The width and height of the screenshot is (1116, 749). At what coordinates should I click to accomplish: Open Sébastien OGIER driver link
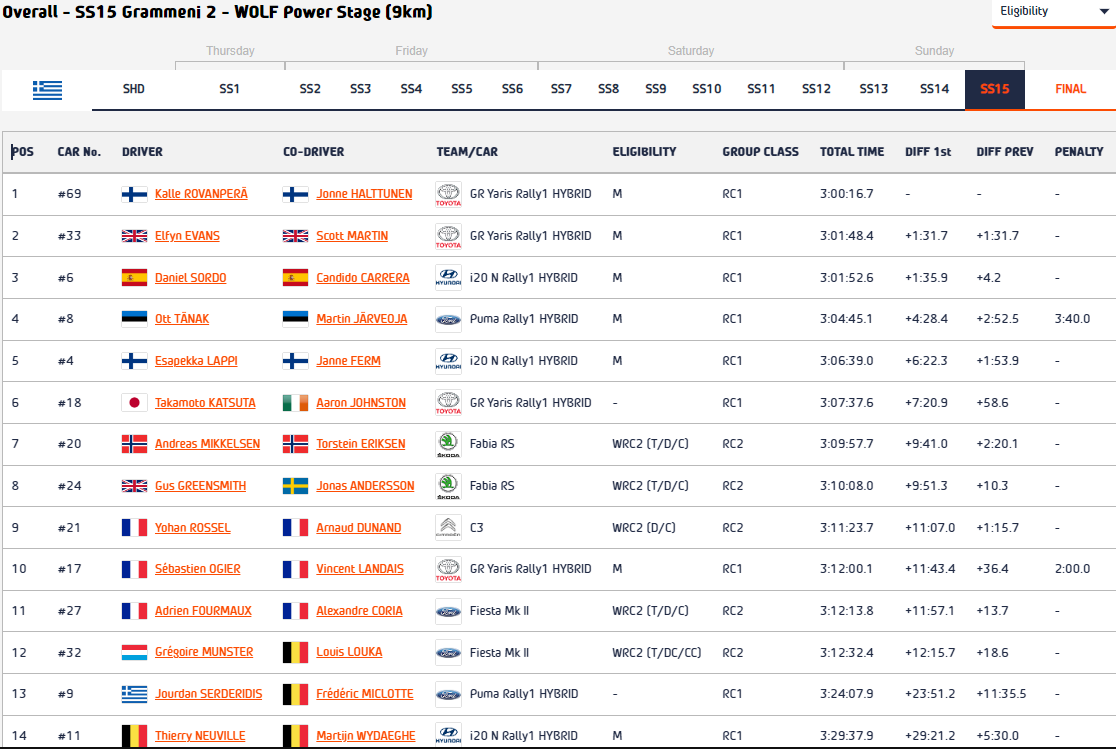click(198, 569)
